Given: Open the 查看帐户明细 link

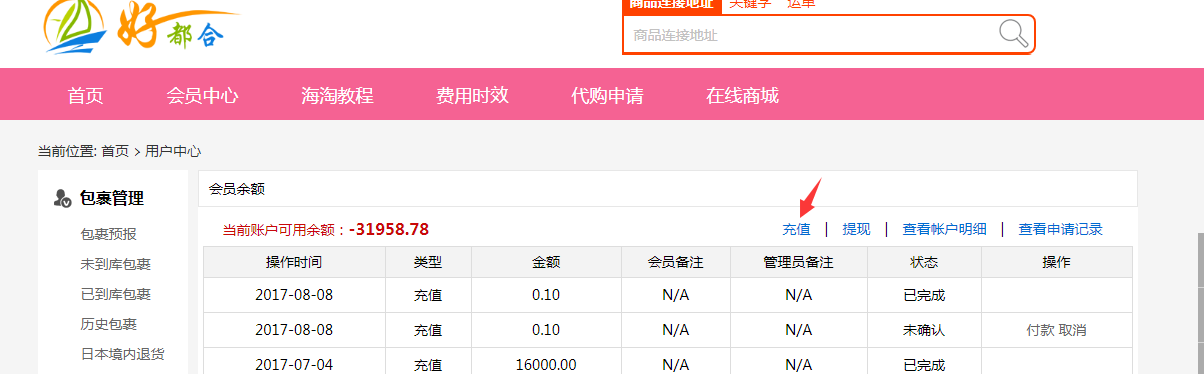Looking at the screenshot, I should (x=944, y=229).
